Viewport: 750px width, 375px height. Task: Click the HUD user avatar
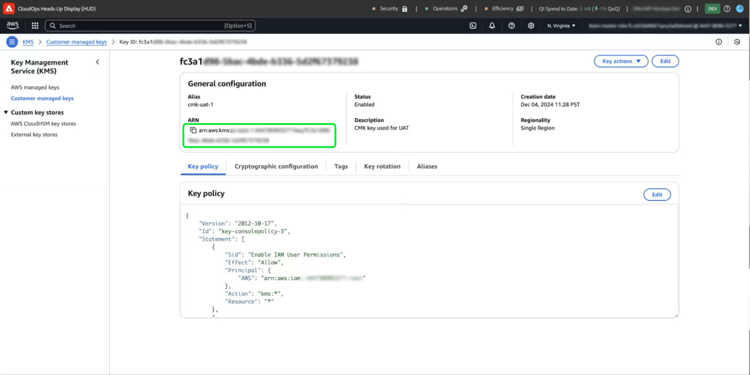[740, 9]
